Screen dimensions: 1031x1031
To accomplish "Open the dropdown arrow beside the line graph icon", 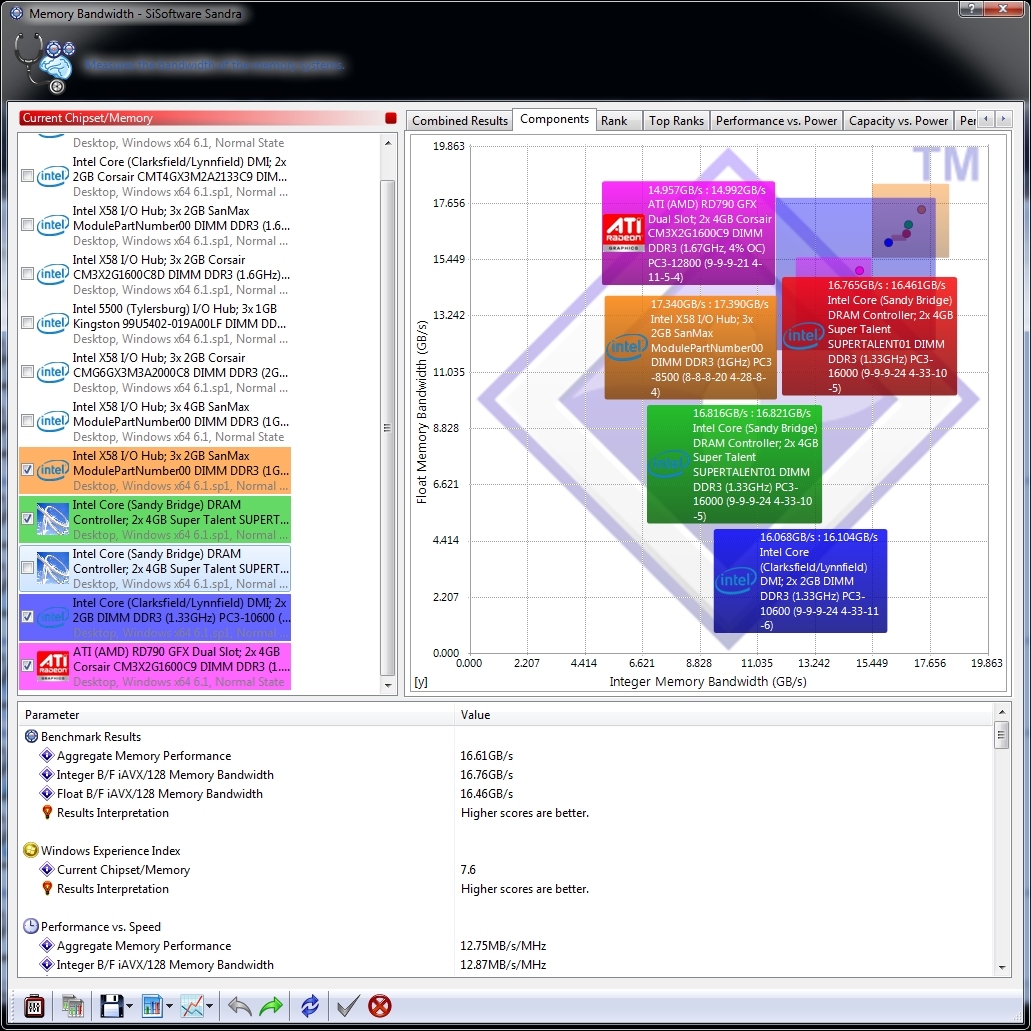I will pyautogui.click(x=209, y=1007).
